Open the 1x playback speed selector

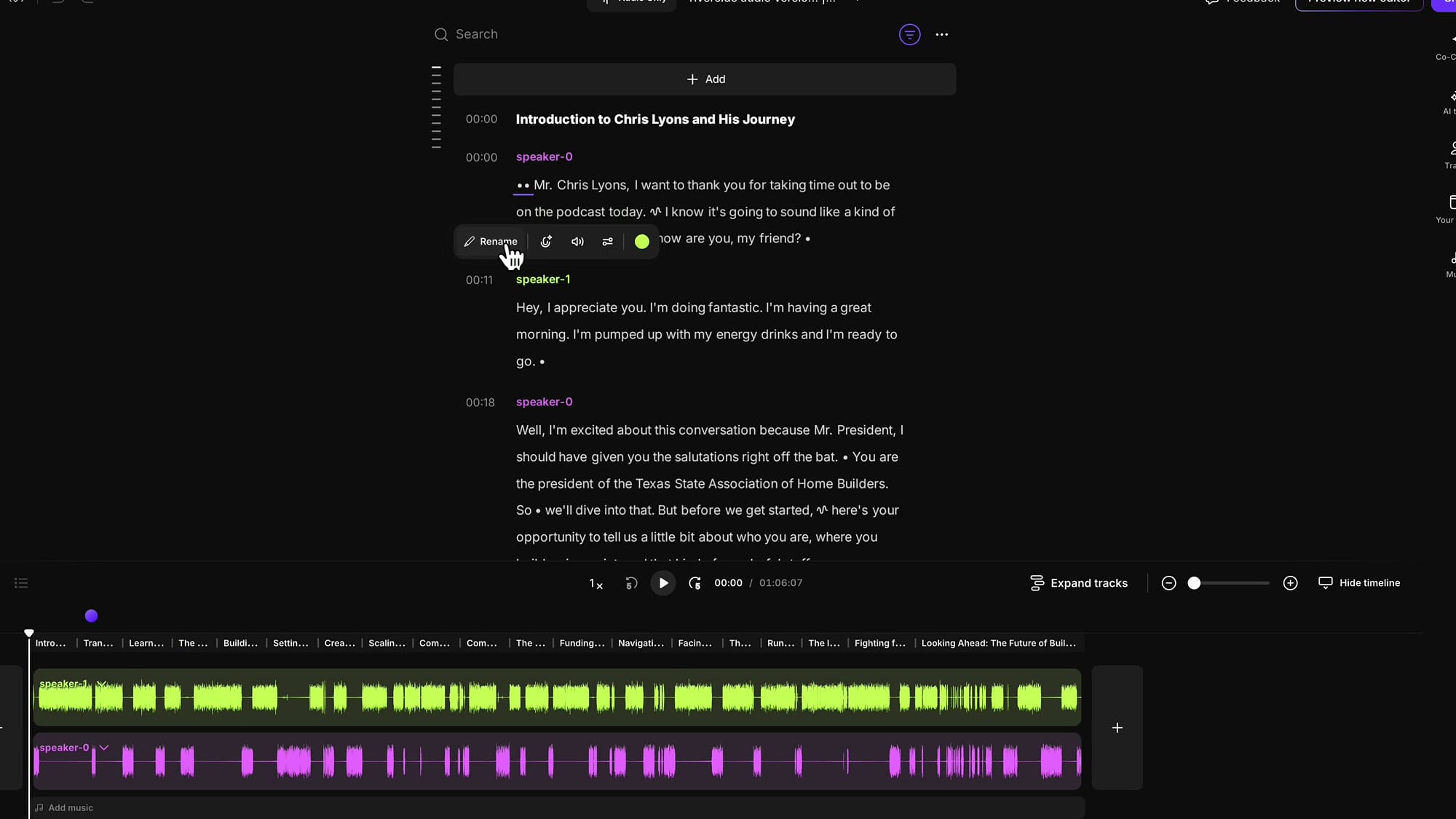coord(595,583)
